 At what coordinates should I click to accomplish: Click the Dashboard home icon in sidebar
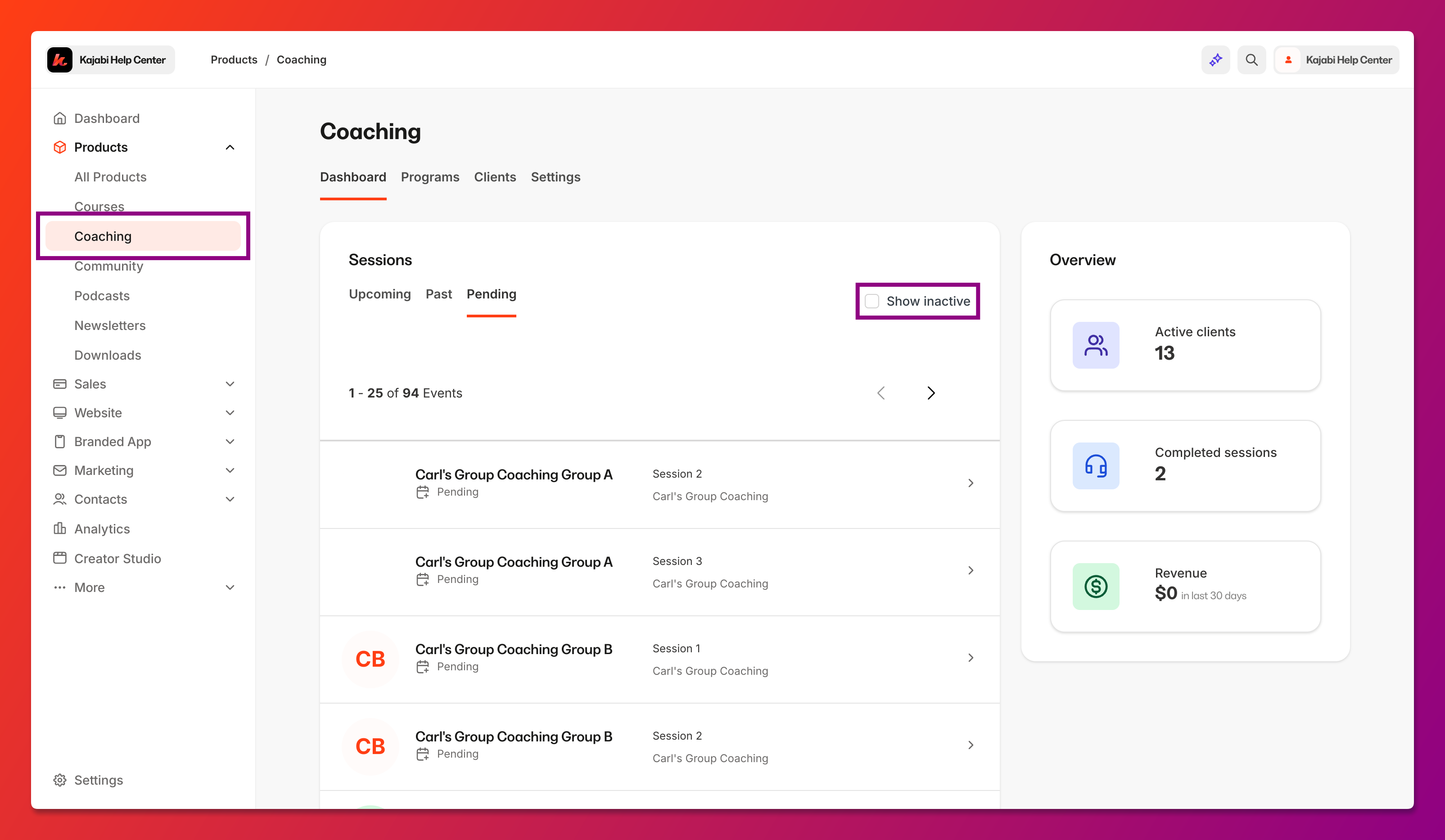pos(59,118)
